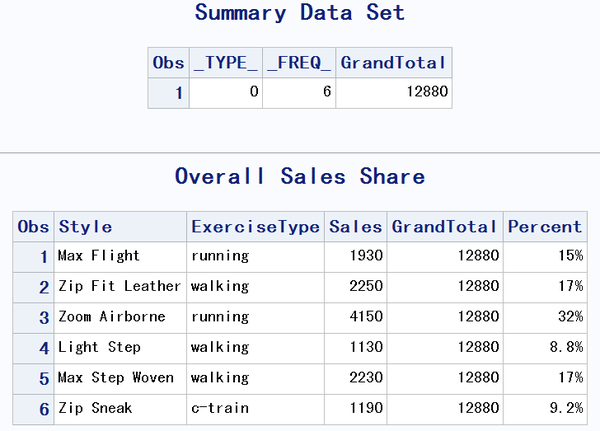Select the Percent column header
Screen dimensions: 600x431
(x=545, y=227)
